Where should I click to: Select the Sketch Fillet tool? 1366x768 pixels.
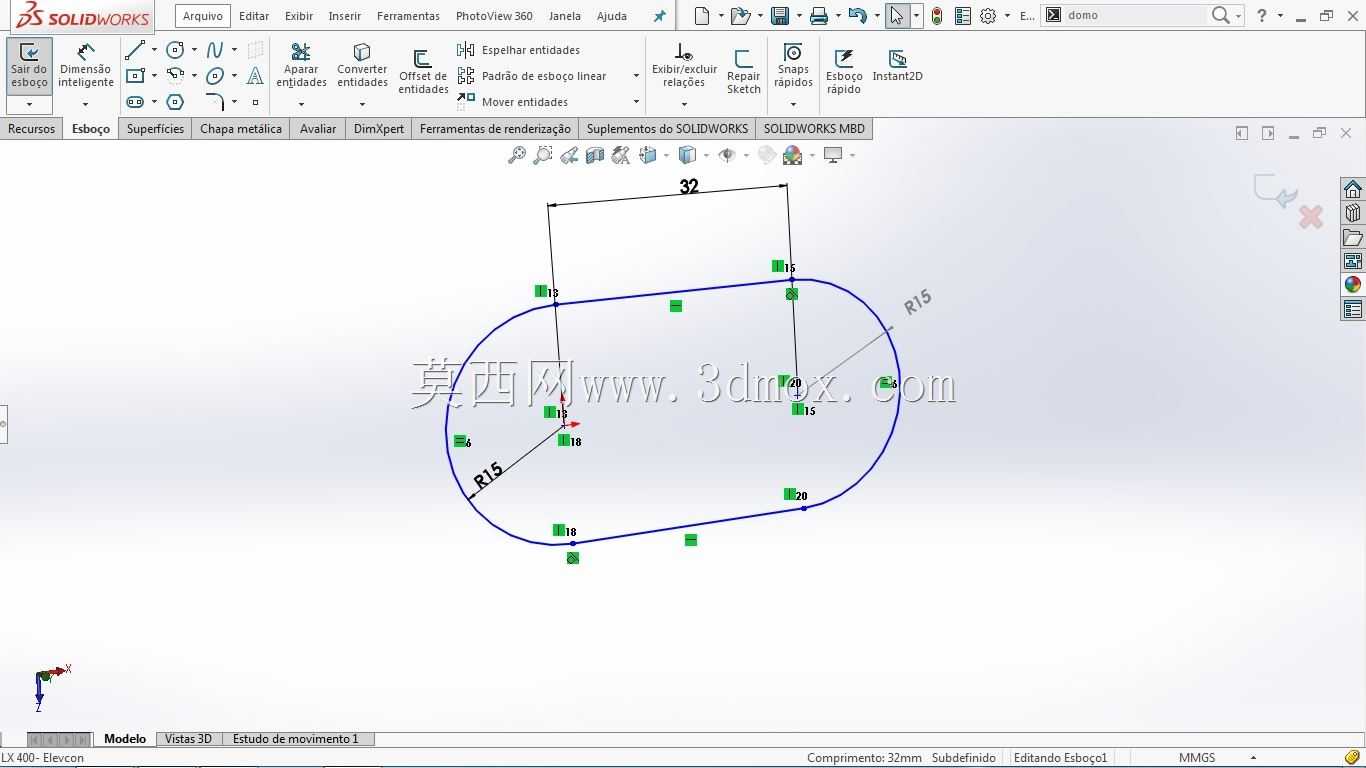click(215, 101)
